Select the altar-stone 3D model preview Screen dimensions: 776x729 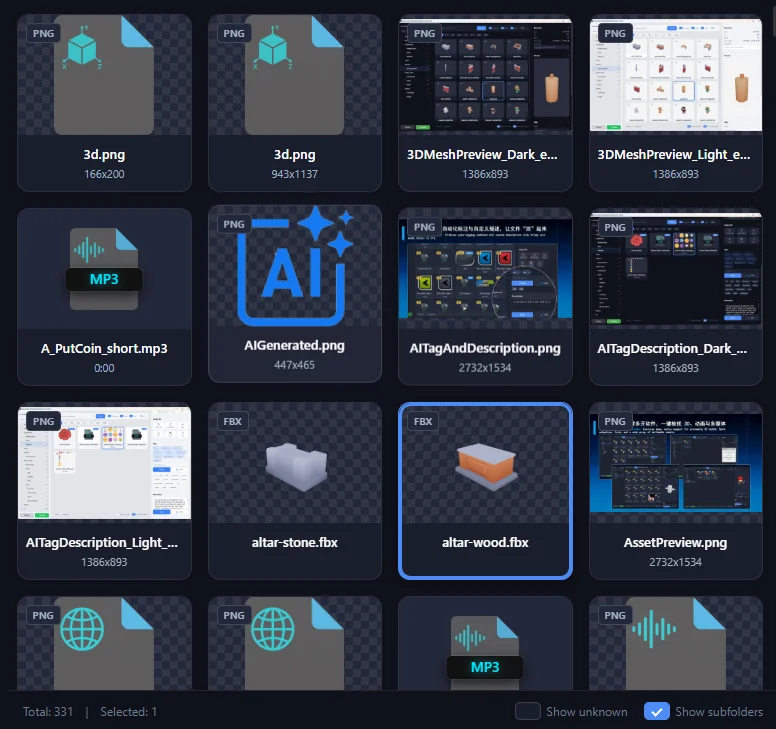tap(296, 467)
